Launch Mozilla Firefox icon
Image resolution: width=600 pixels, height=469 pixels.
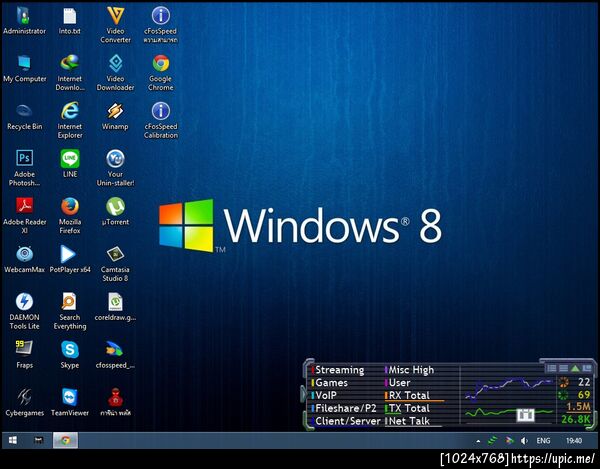tap(70, 215)
